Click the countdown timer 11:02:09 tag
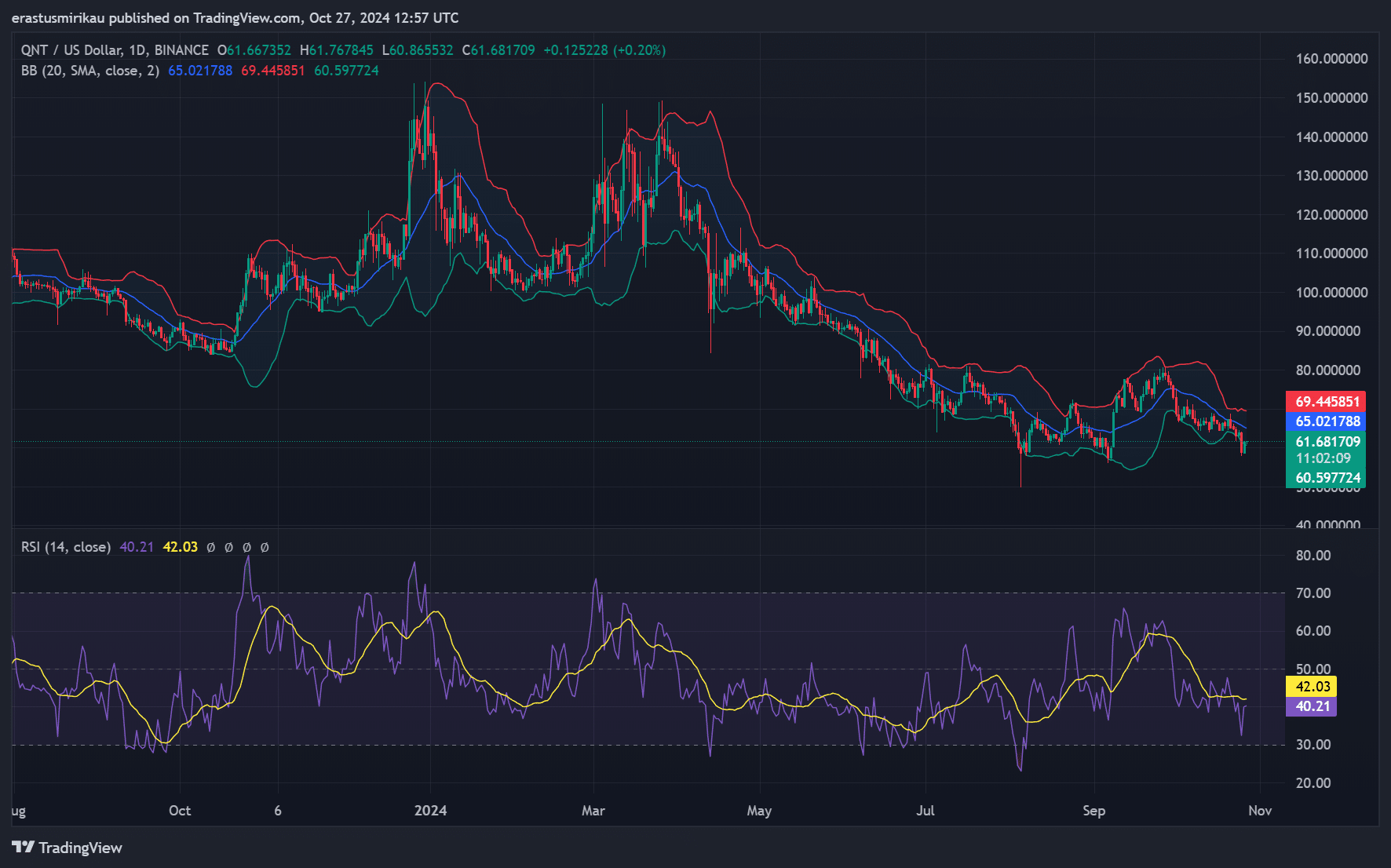This screenshot has width=1391, height=868. 1323,458
